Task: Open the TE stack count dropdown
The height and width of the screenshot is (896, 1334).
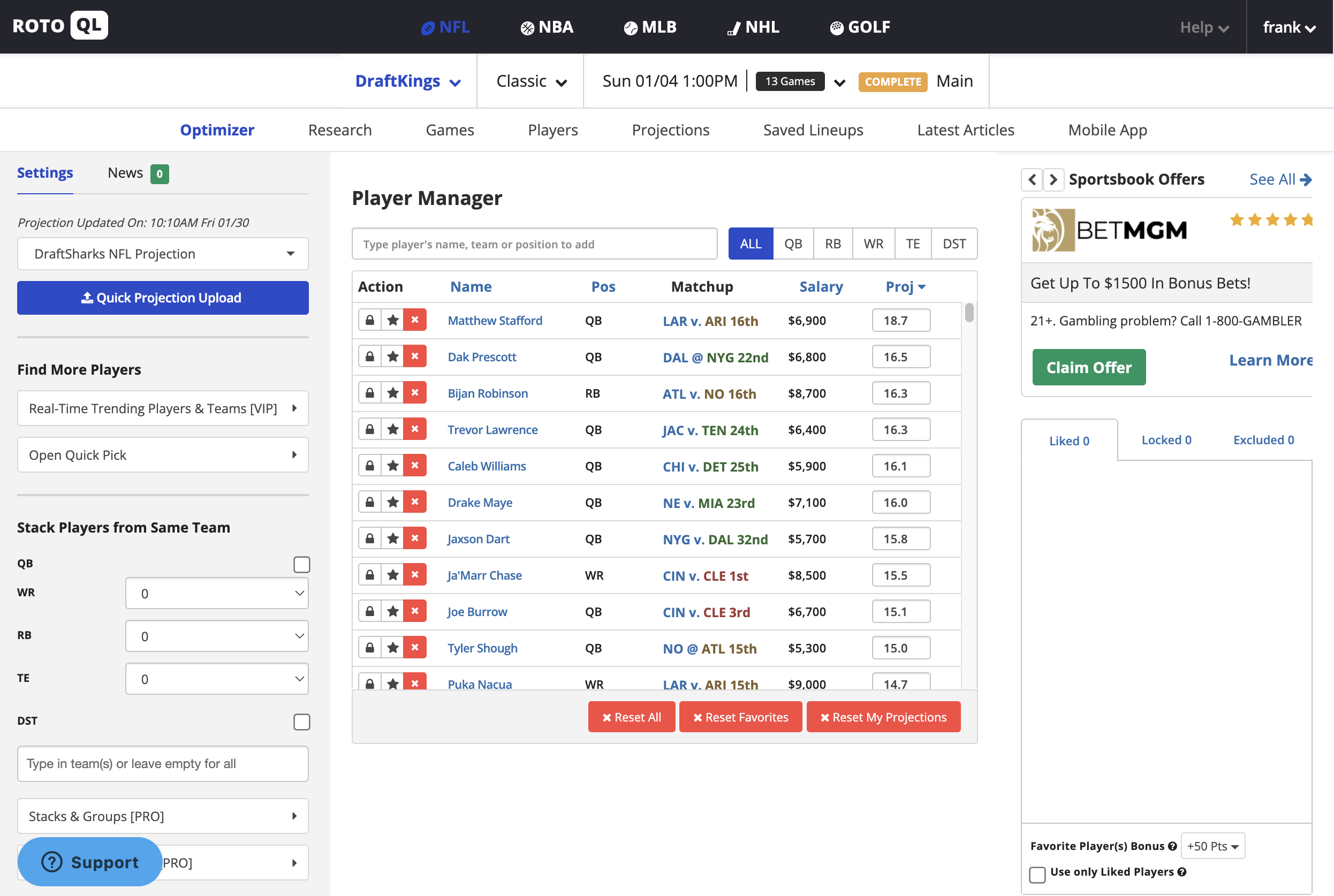Action: pyautogui.click(x=217, y=679)
